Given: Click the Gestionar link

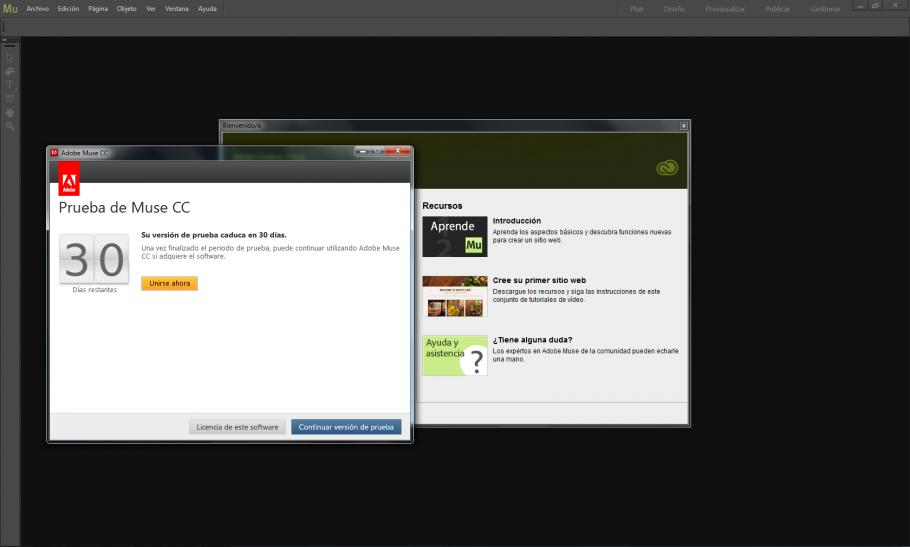Looking at the screenshot, I should 825,9.
